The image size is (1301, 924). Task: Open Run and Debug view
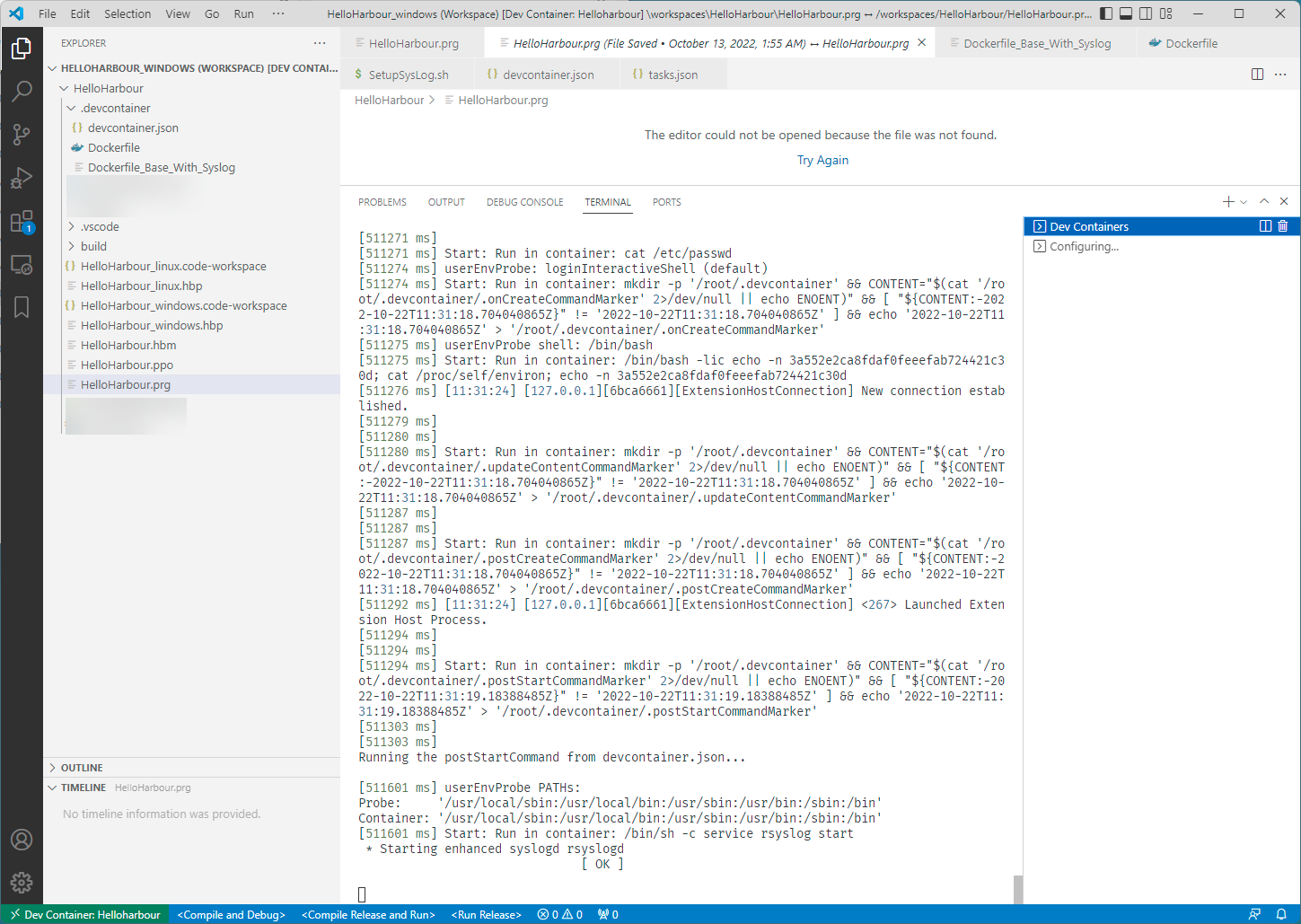(x=22, y=178)
